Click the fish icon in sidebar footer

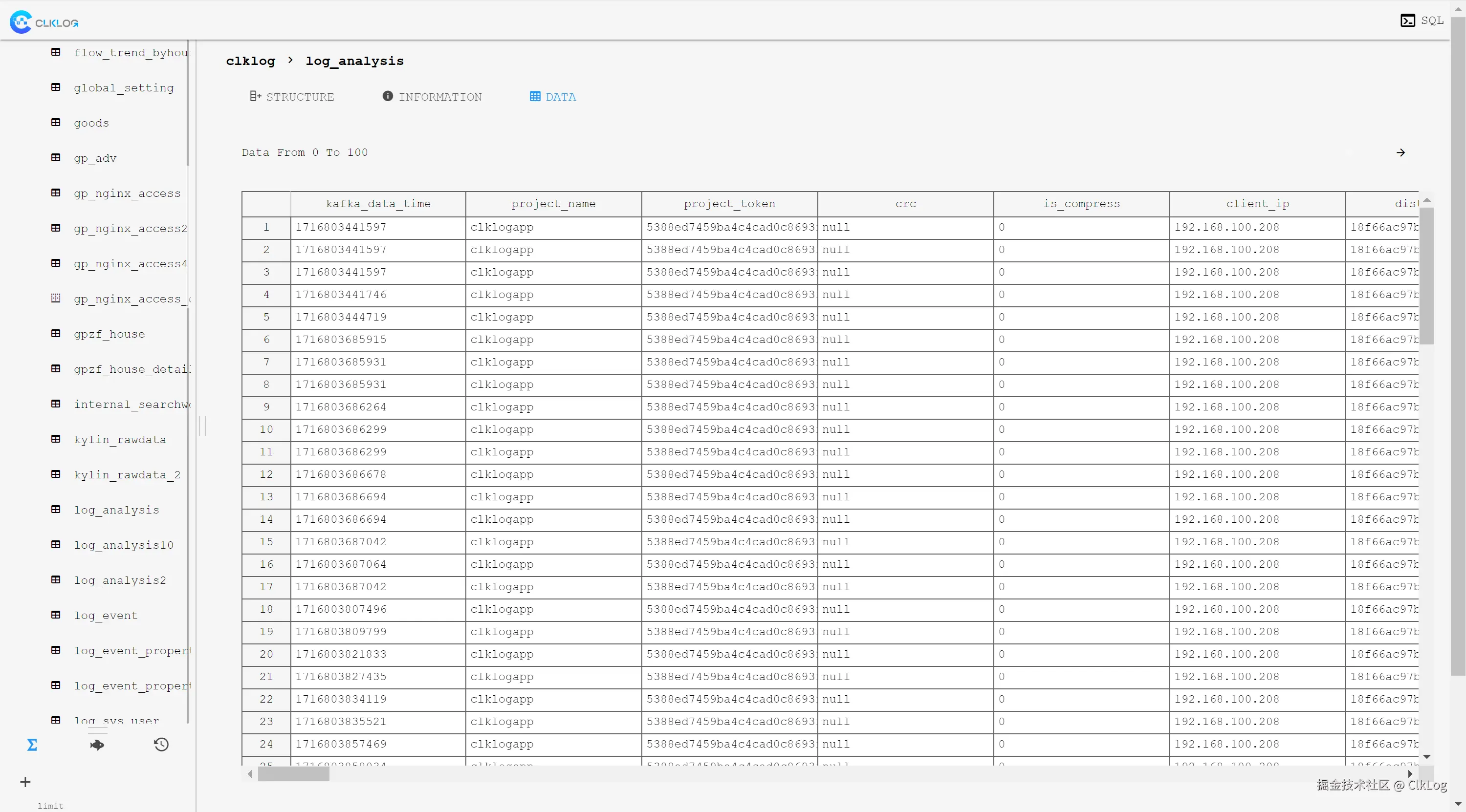pyautogui.click(x=97, y=745)
